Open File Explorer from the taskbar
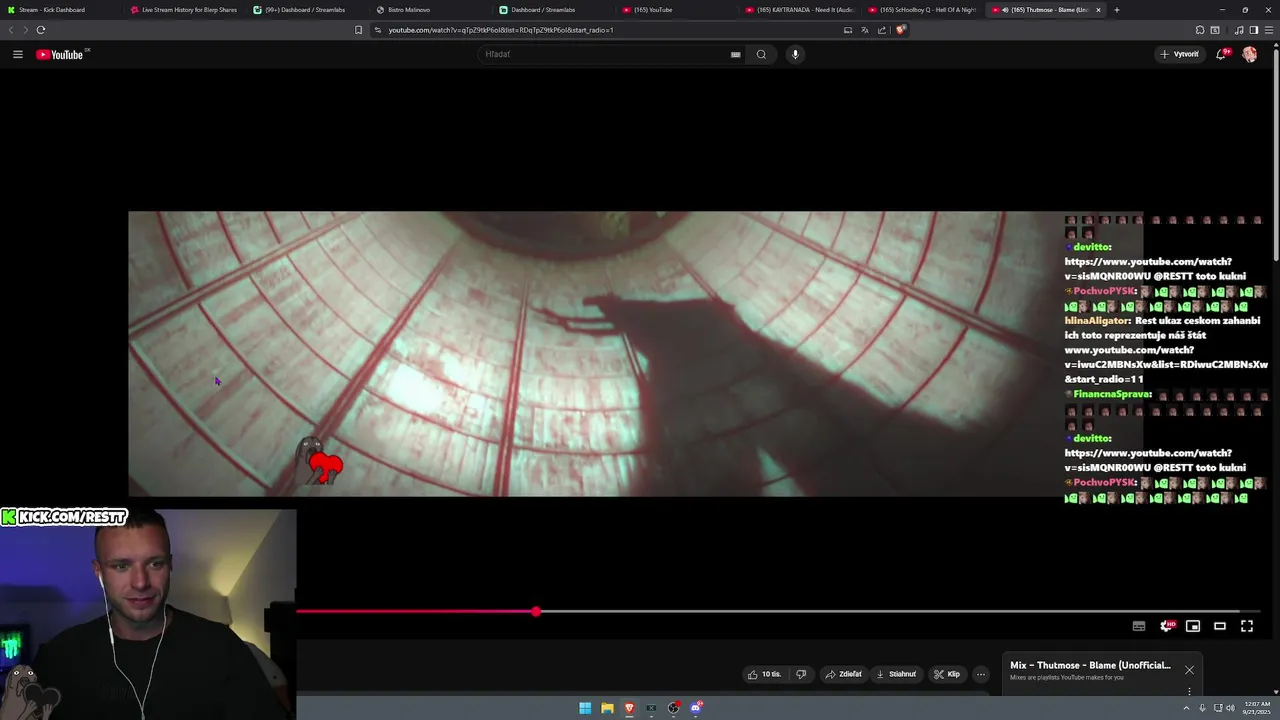Screen dimensions: 1280x720 (607, 708)
